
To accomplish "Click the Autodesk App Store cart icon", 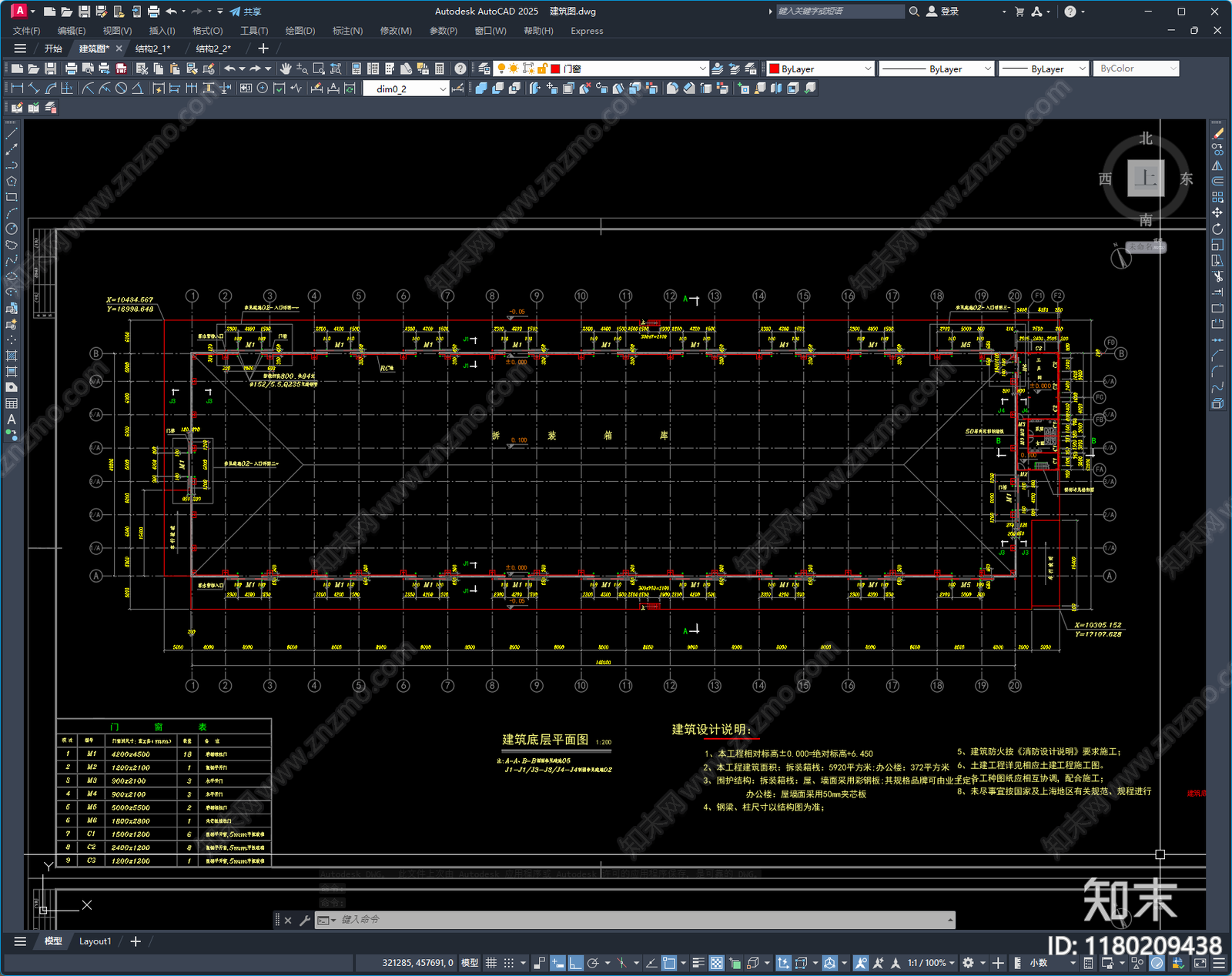I will click(x=1019, y=12).
